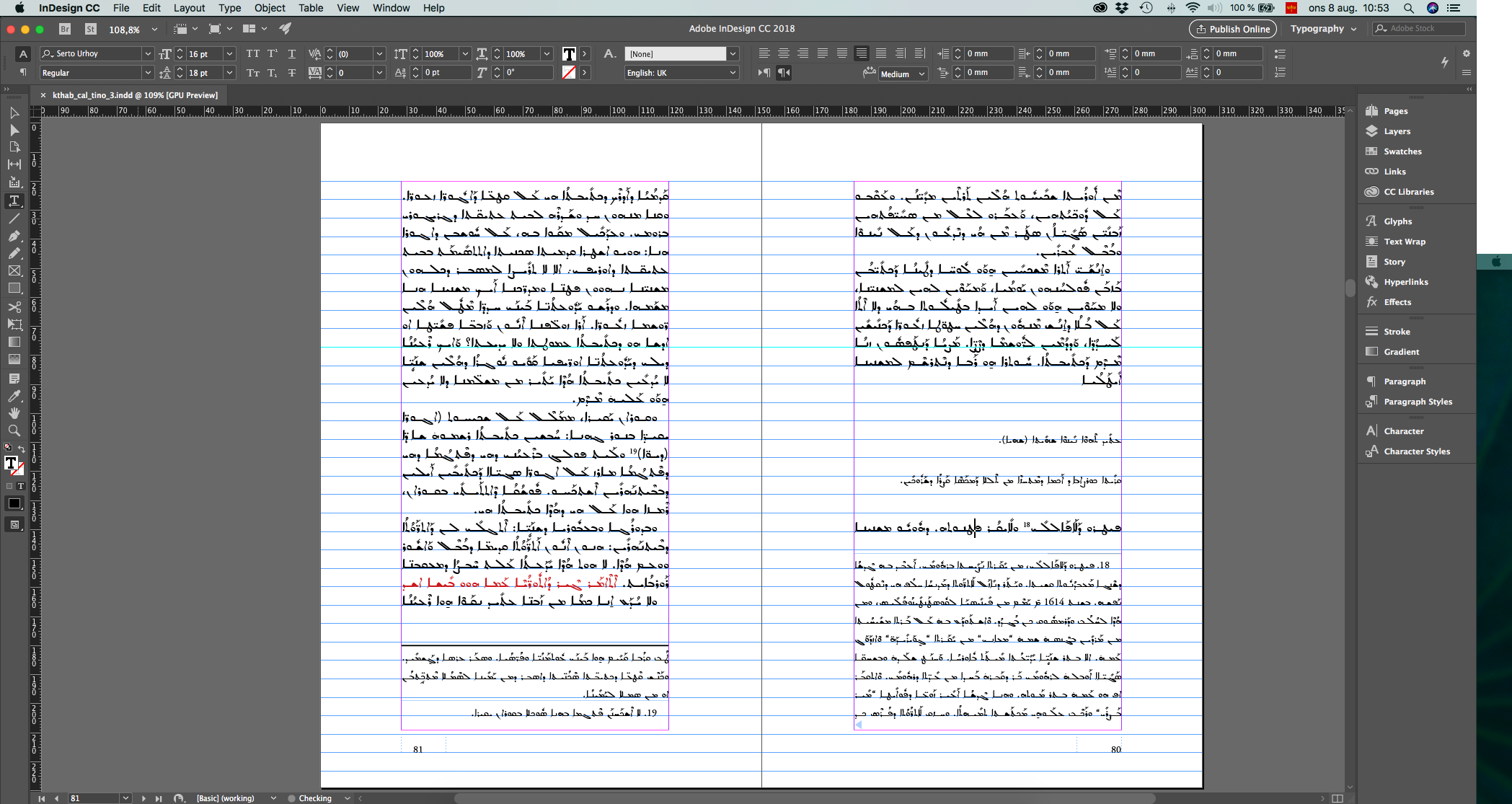This screenshot has width=1512, height=804.
Task: Open the Glyphs panel
Action: tap(1397, 221)
